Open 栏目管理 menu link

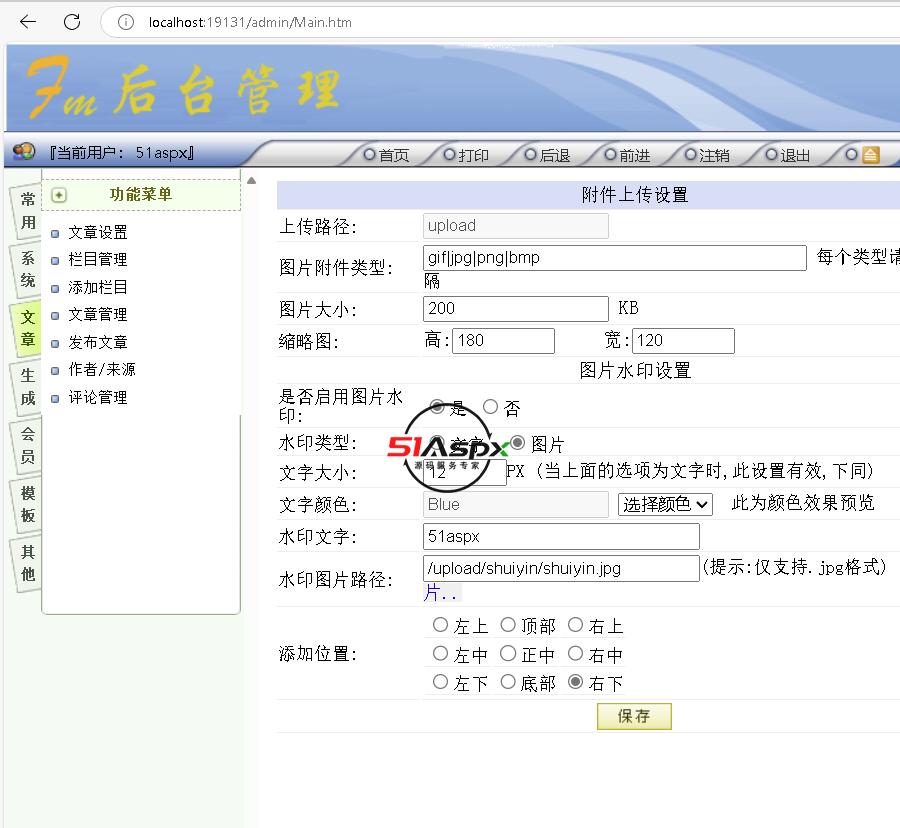(x=98, y=259)
